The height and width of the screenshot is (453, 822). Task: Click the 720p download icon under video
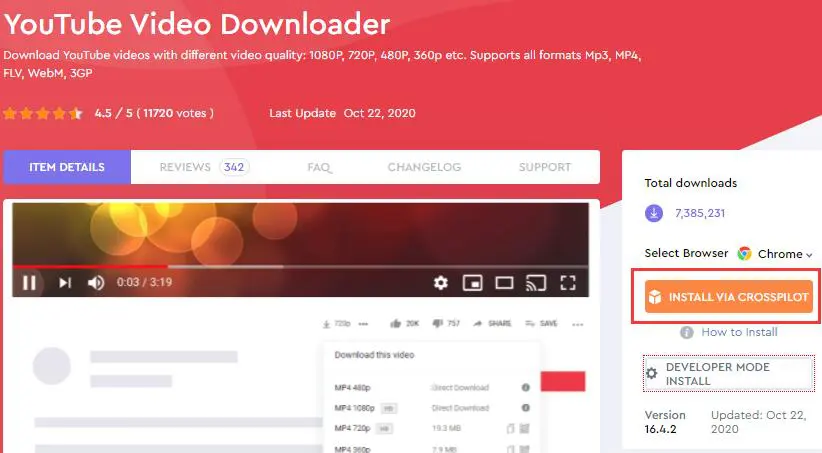tap(326, 324)
